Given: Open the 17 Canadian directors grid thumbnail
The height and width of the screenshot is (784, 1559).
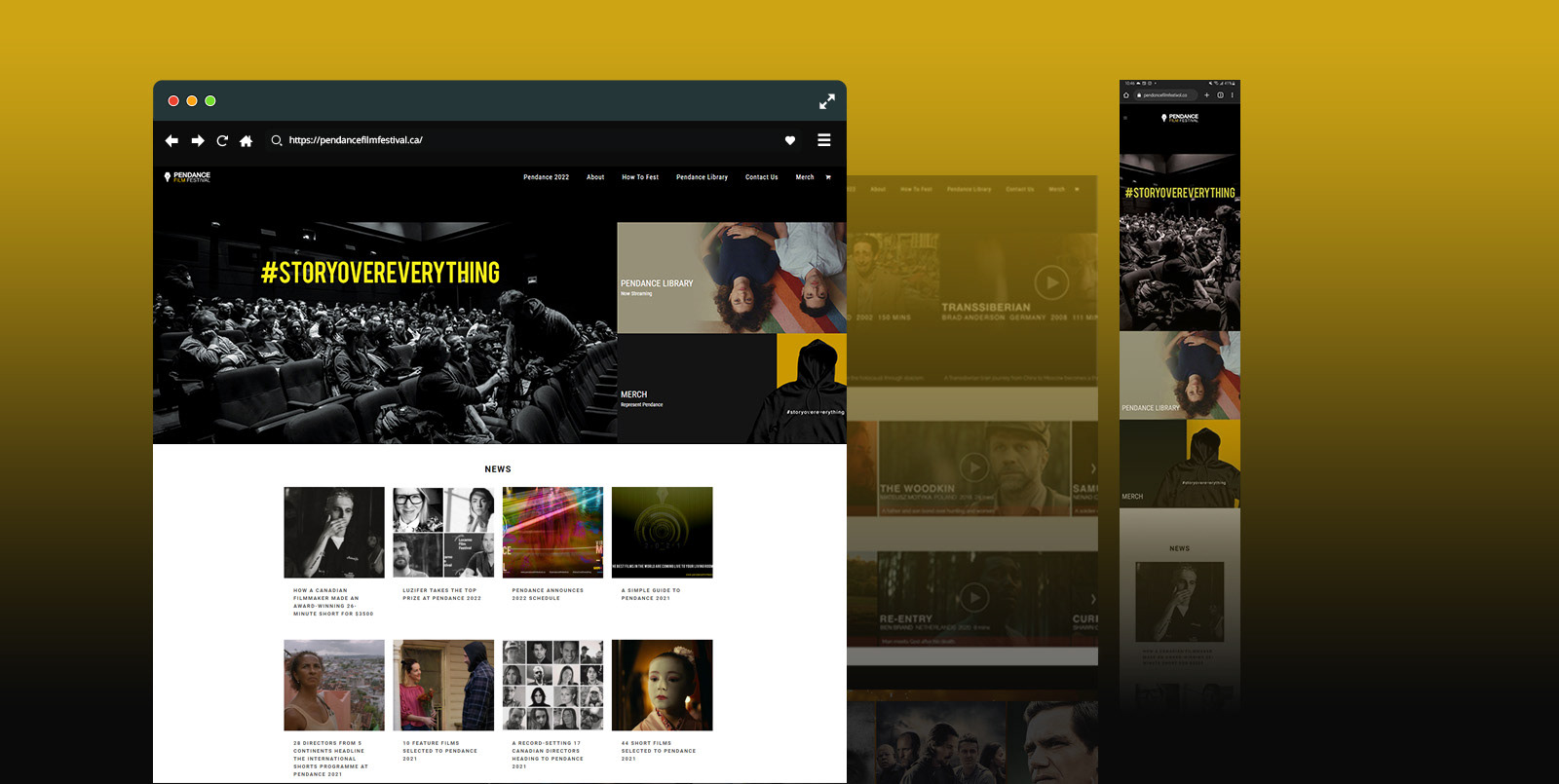Looking at the screenshot, I should point(552,686).
